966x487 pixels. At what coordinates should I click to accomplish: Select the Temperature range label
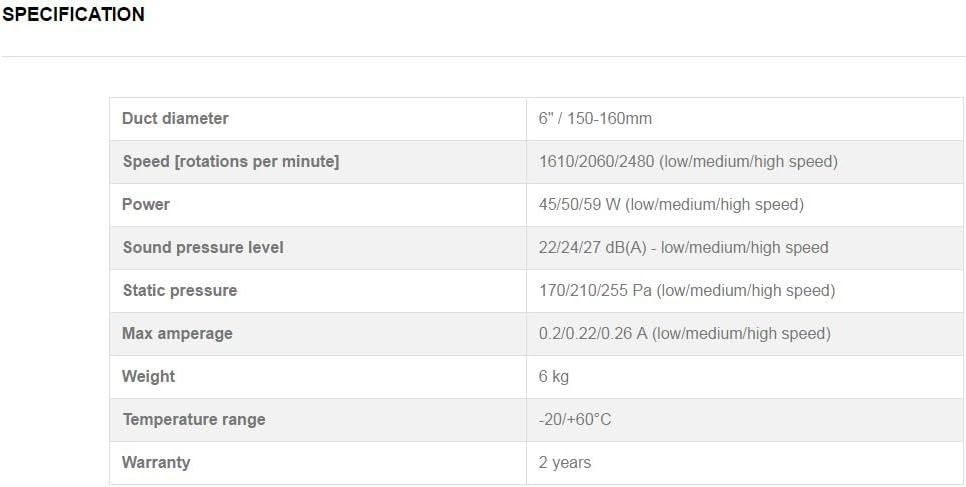pos(193,419)
